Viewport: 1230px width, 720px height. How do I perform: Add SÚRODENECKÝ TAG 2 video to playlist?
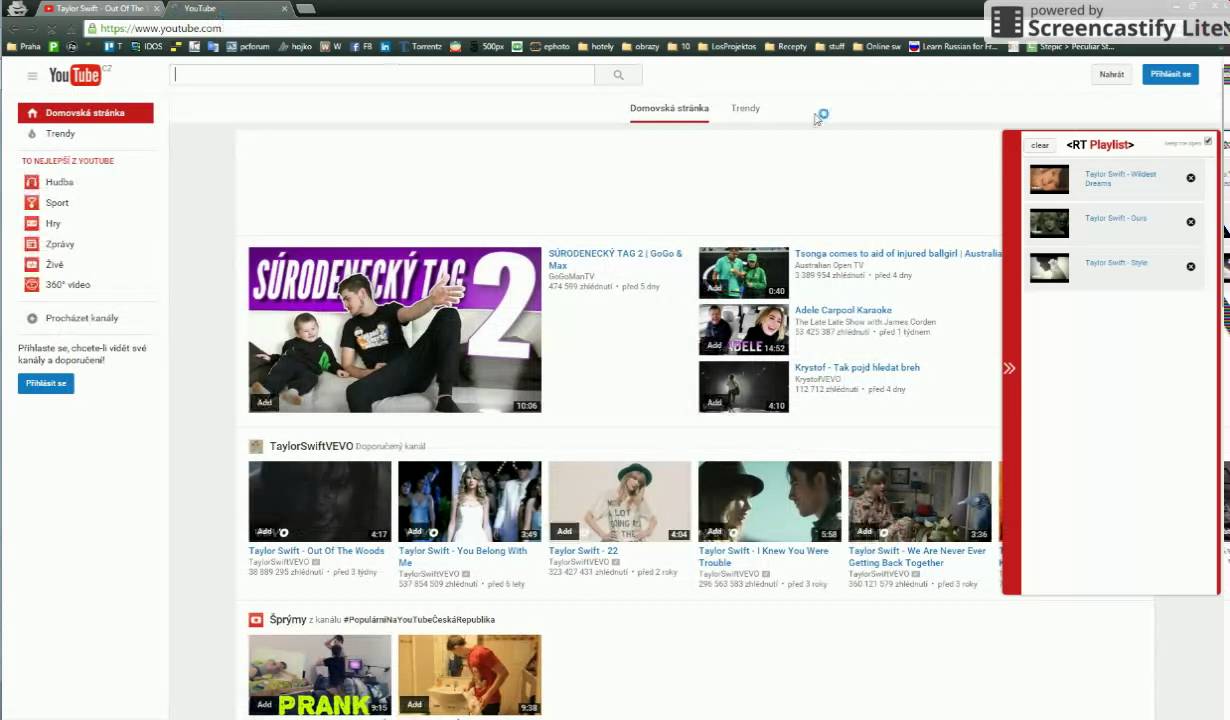tap(265, 402)
